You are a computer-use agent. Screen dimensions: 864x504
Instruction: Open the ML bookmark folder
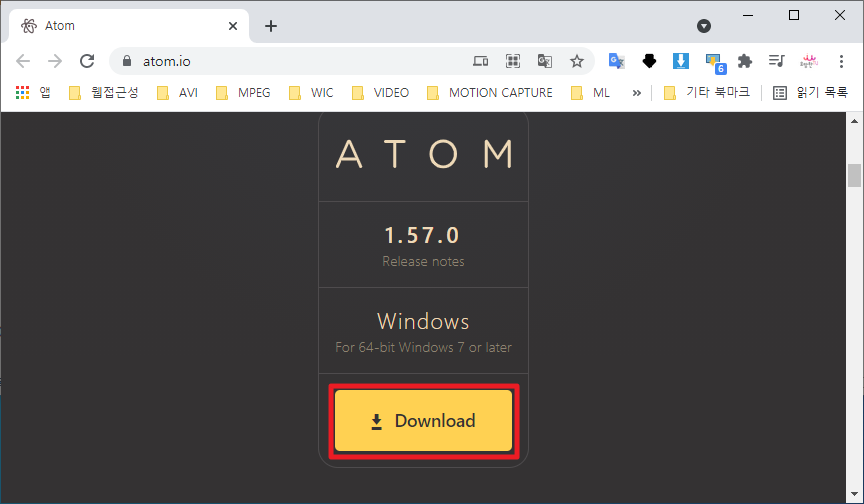click(591, 92)
